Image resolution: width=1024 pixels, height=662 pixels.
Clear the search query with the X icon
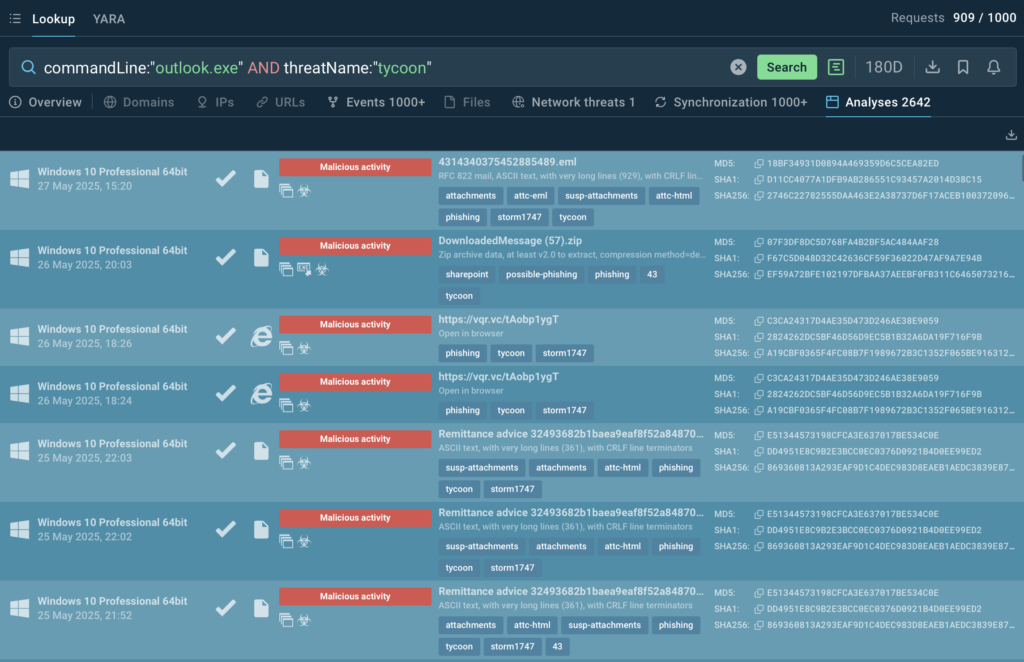click(738, 67)
